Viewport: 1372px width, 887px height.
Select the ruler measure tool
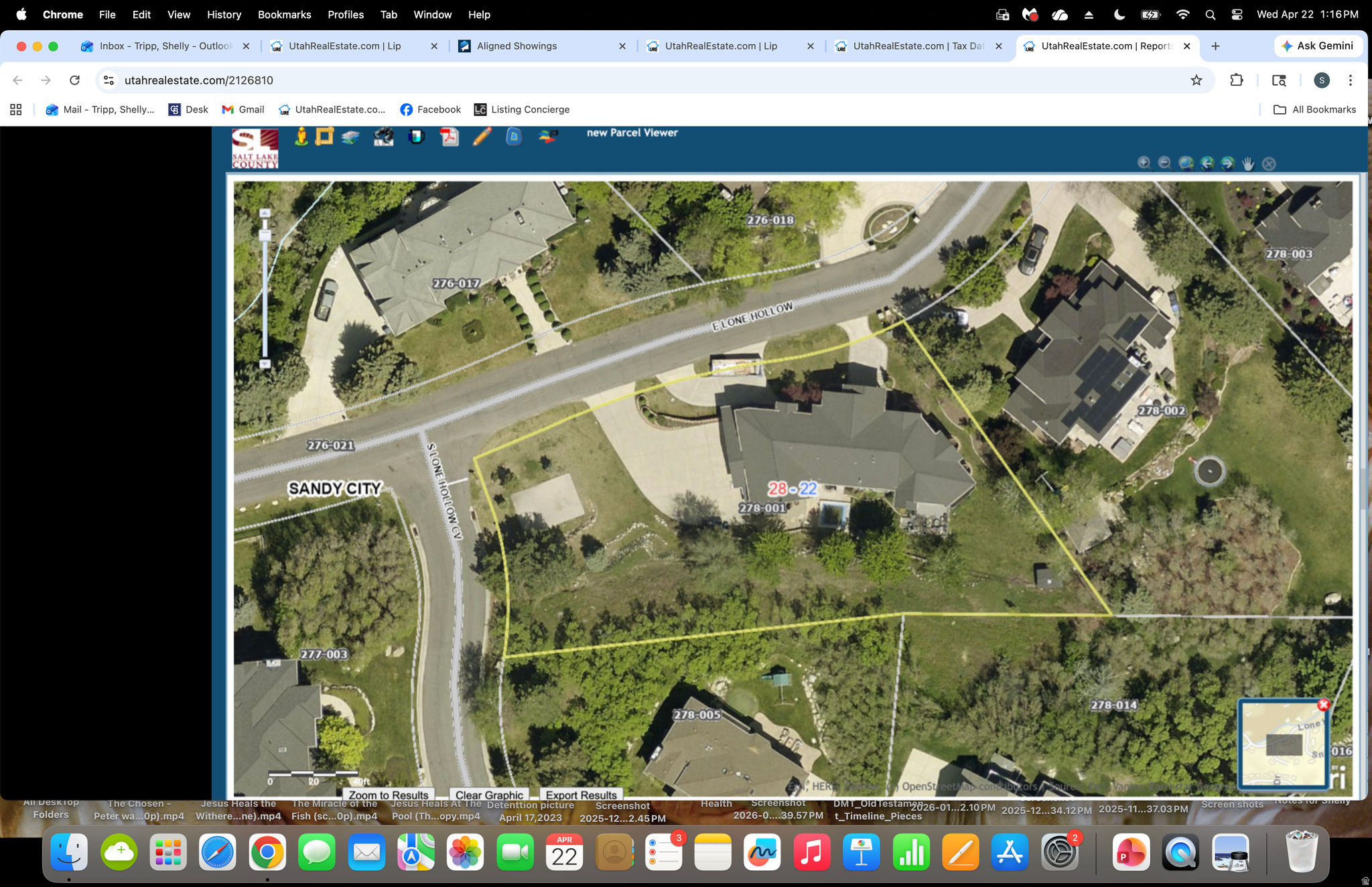[x=324, y=136]
